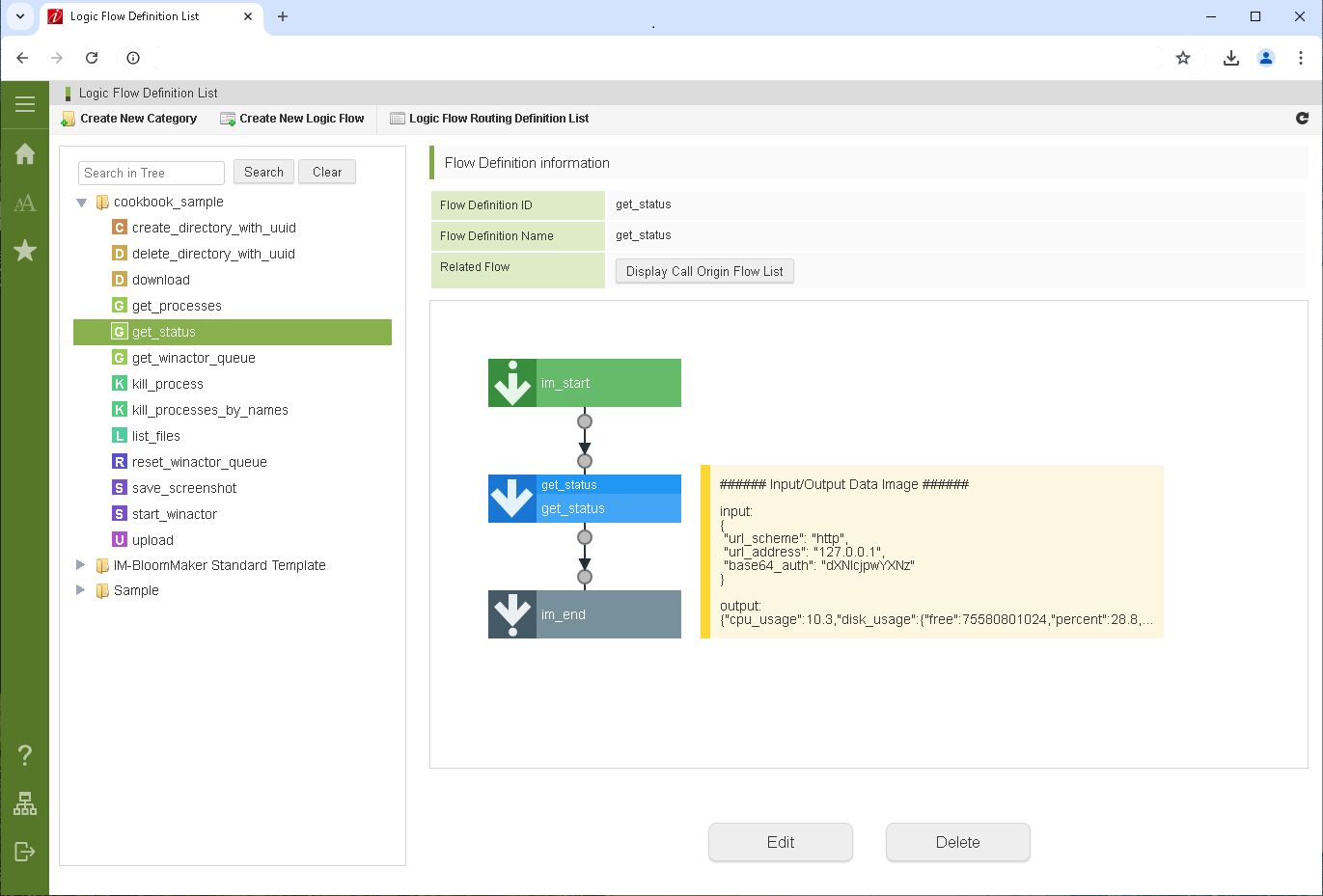Screen dimensions: 1323x896
Task: Open the browser profile icon
Action: [1266, 58]
